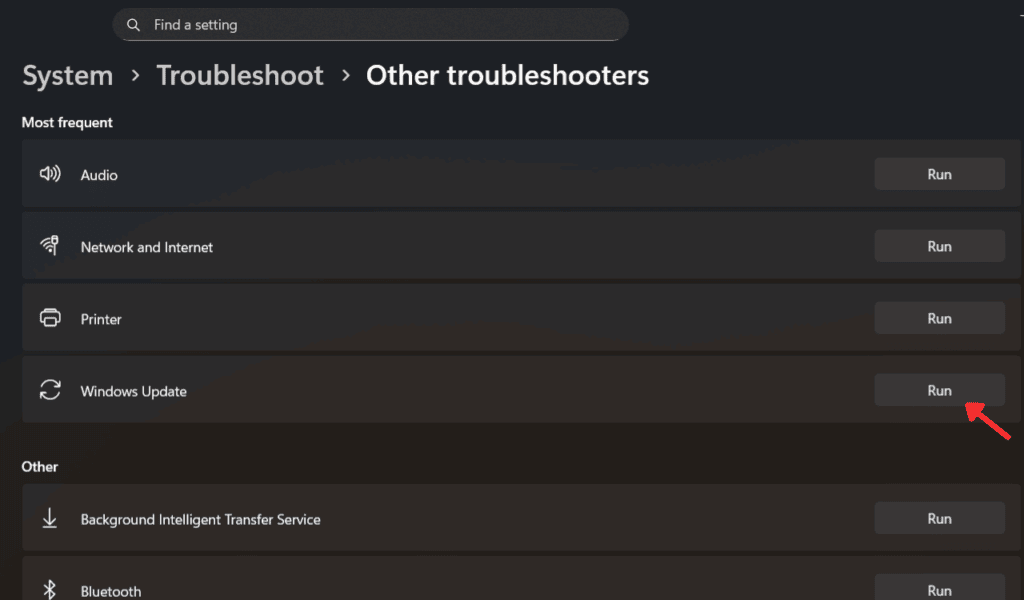Navigate to Troubleshoot breadcrumb link
The width and height of the screenshot is (1024, 600).
coord(240,76)
